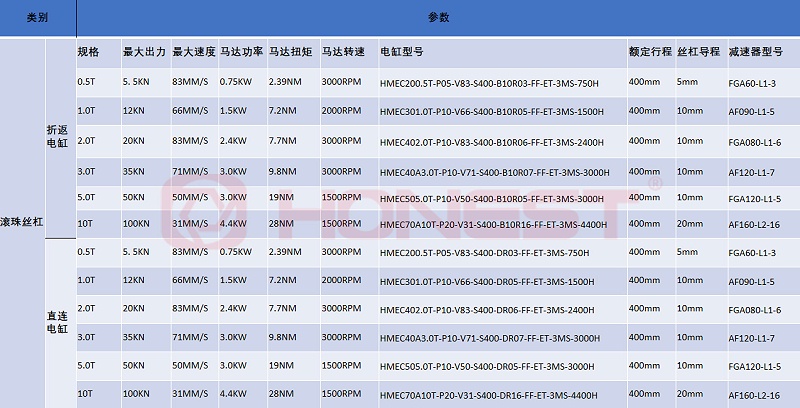Click the 马达转速 column header

pos(342,51)
